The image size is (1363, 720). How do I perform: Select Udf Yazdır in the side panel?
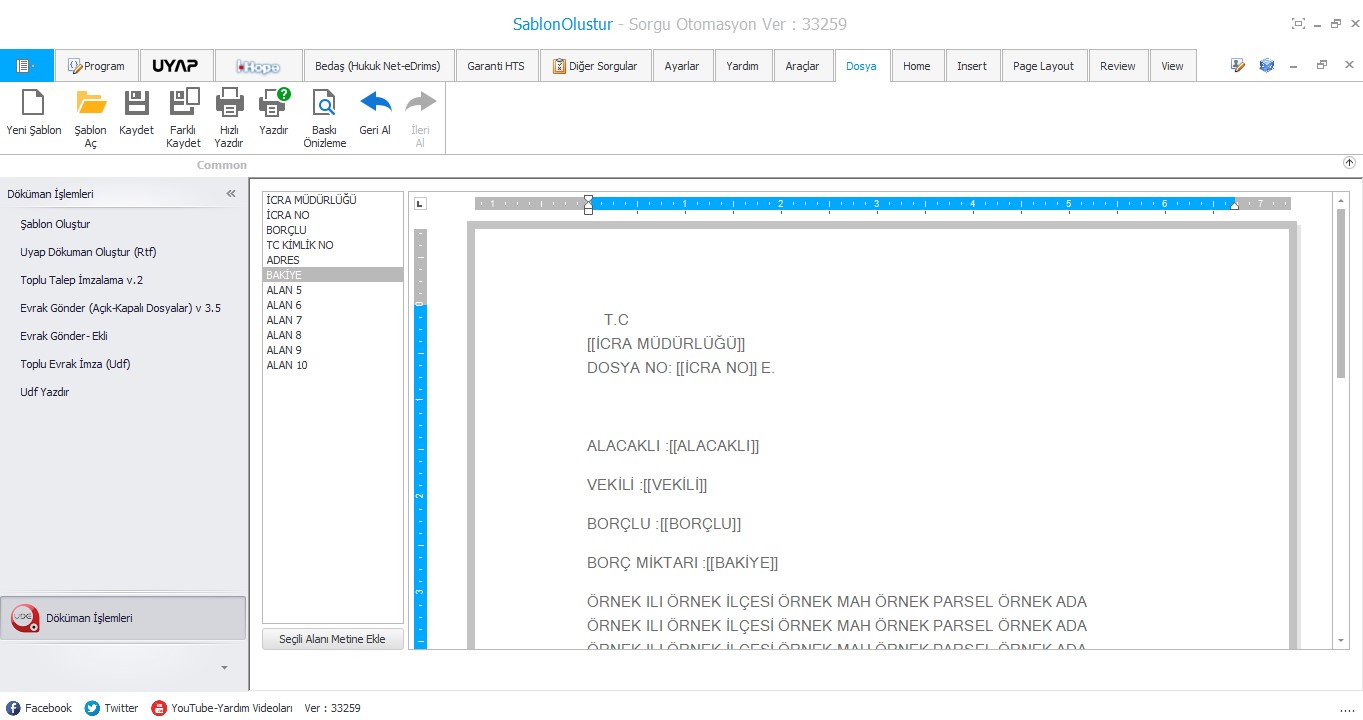coord(45,392)
